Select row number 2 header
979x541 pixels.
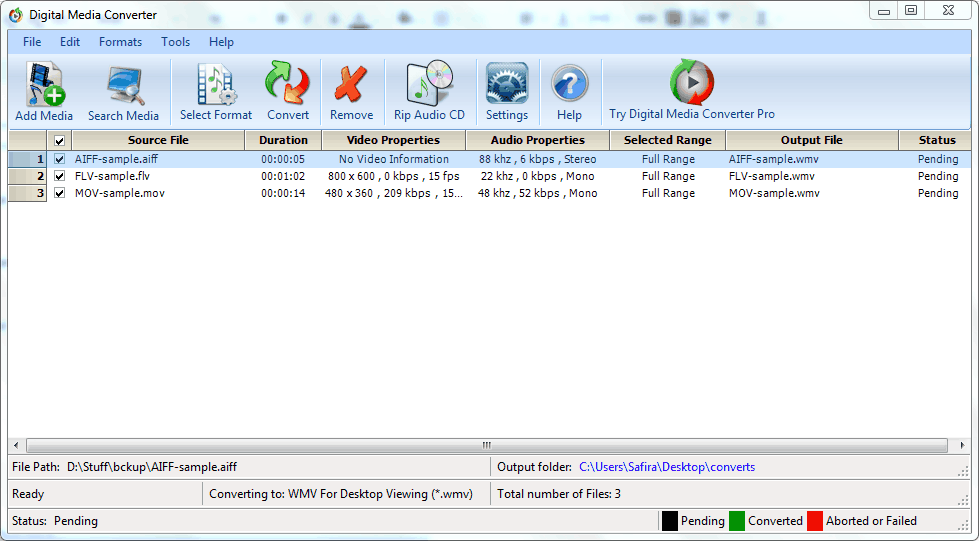coord(27,176)
